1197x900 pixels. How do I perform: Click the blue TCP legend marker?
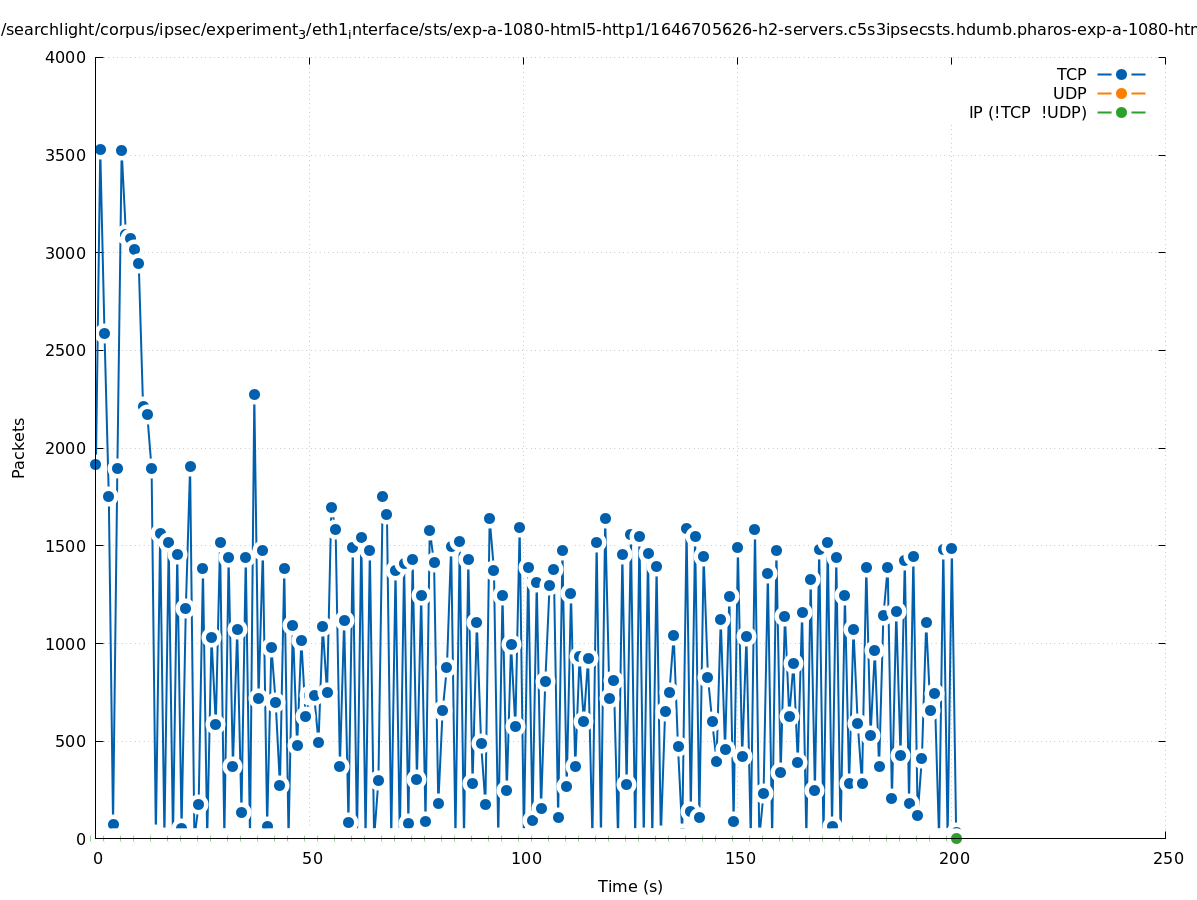pyautogui.click(x=1121, y=74)
